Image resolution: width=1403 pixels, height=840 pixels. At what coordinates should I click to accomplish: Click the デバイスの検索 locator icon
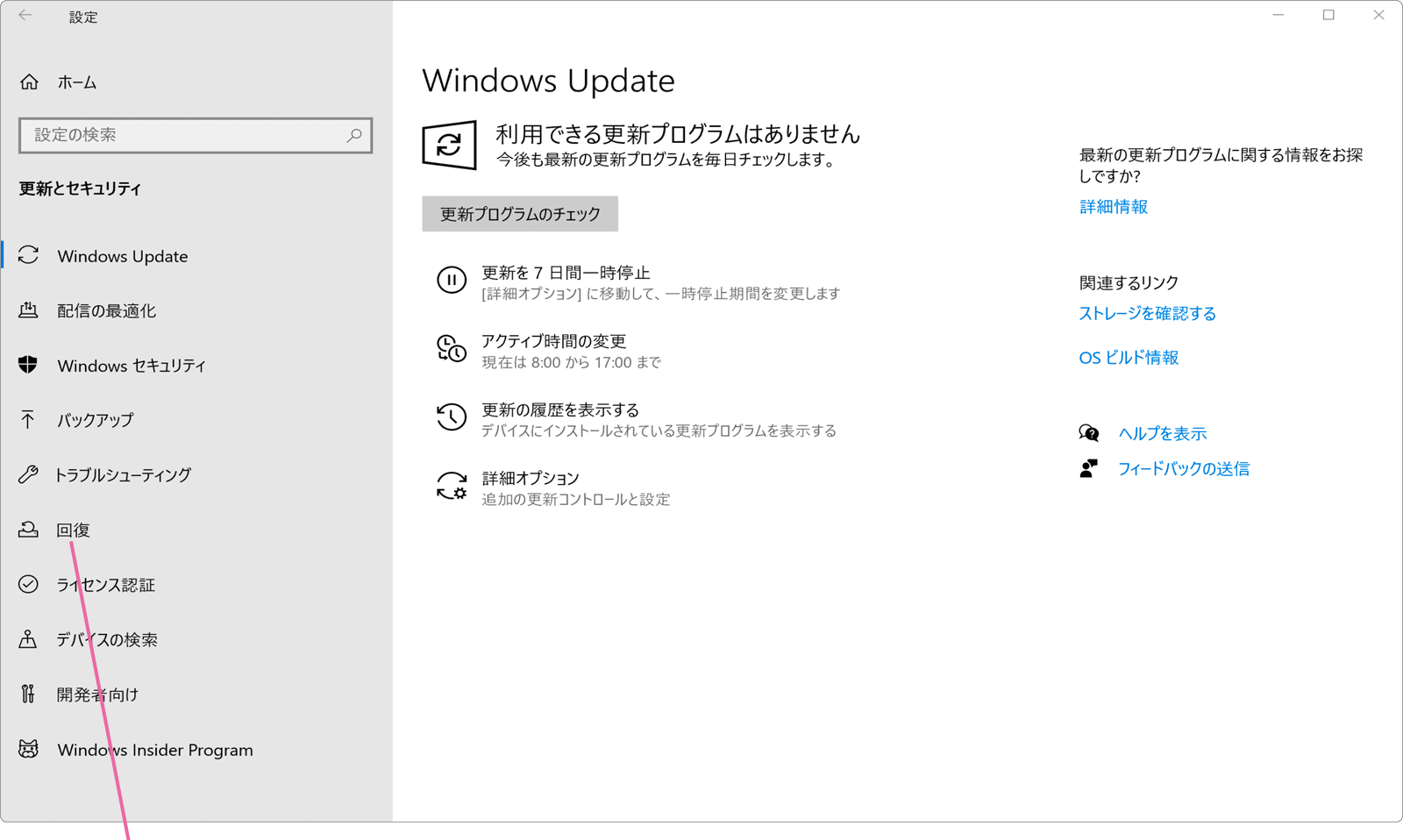[28, 639]
